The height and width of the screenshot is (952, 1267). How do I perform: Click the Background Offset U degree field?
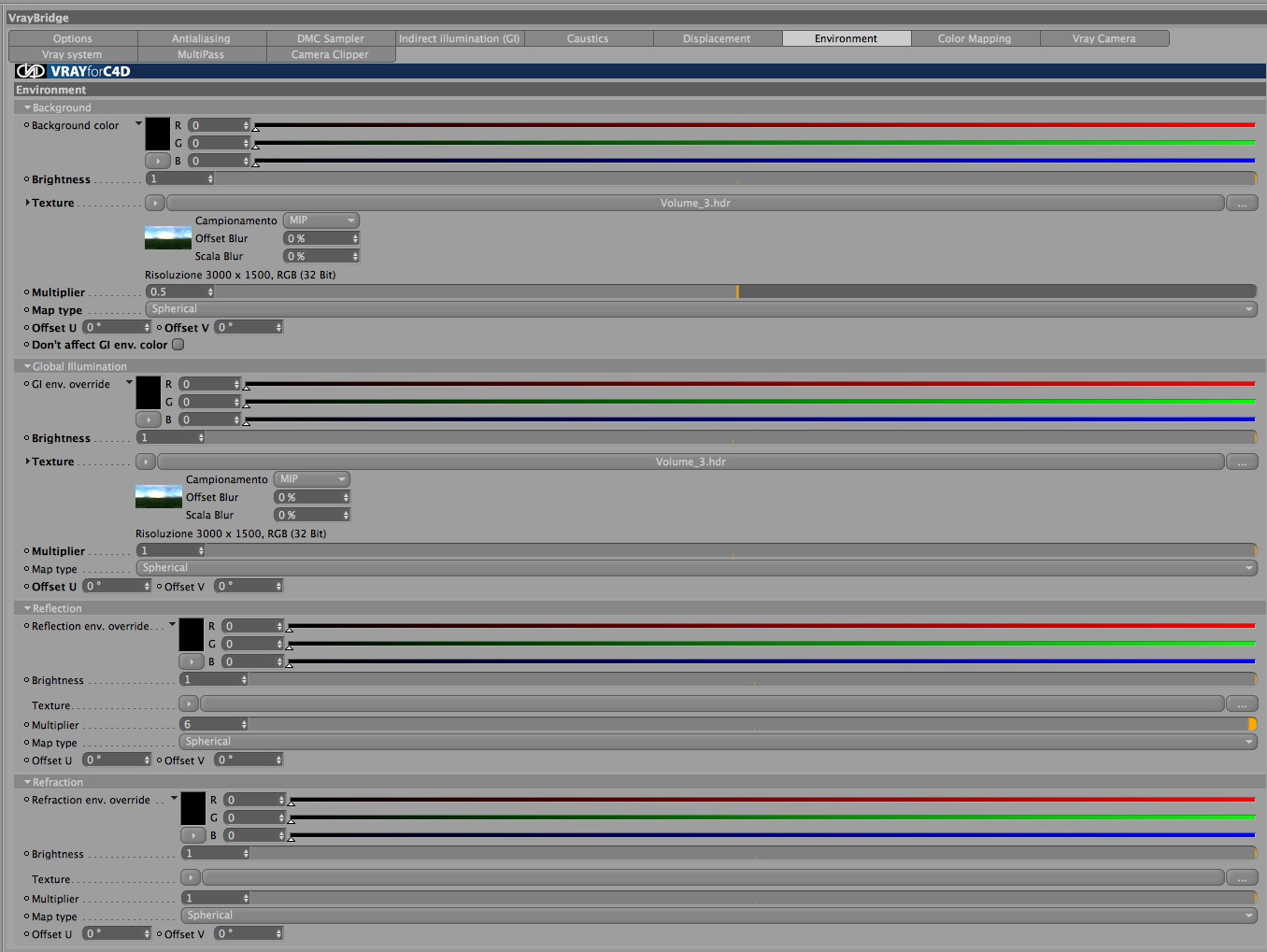pyautogui.click(x=117, y=327)
